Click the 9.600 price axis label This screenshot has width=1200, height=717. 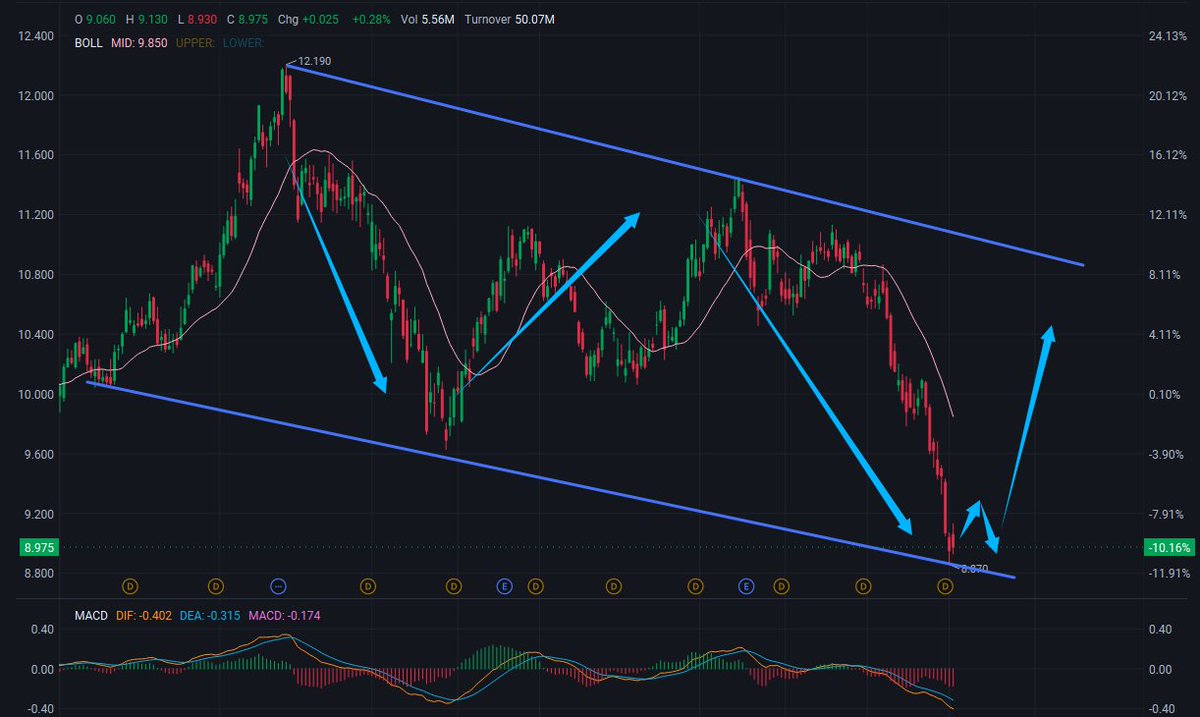pos(36,454)
